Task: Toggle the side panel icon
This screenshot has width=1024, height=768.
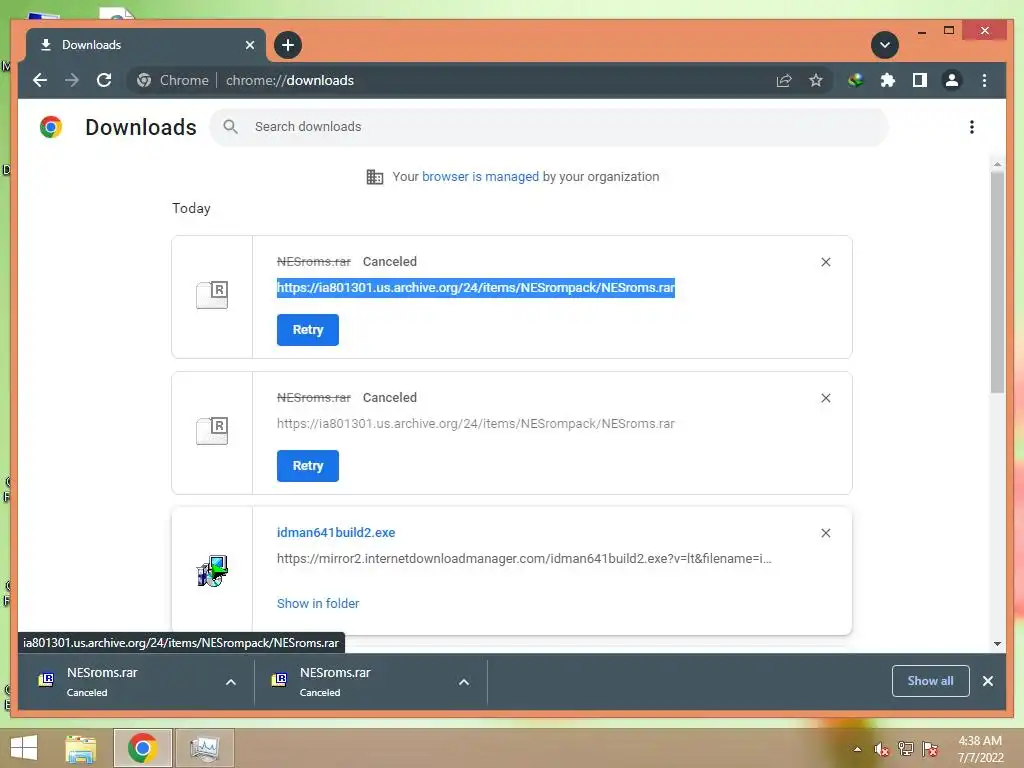Action: point(920,80)
